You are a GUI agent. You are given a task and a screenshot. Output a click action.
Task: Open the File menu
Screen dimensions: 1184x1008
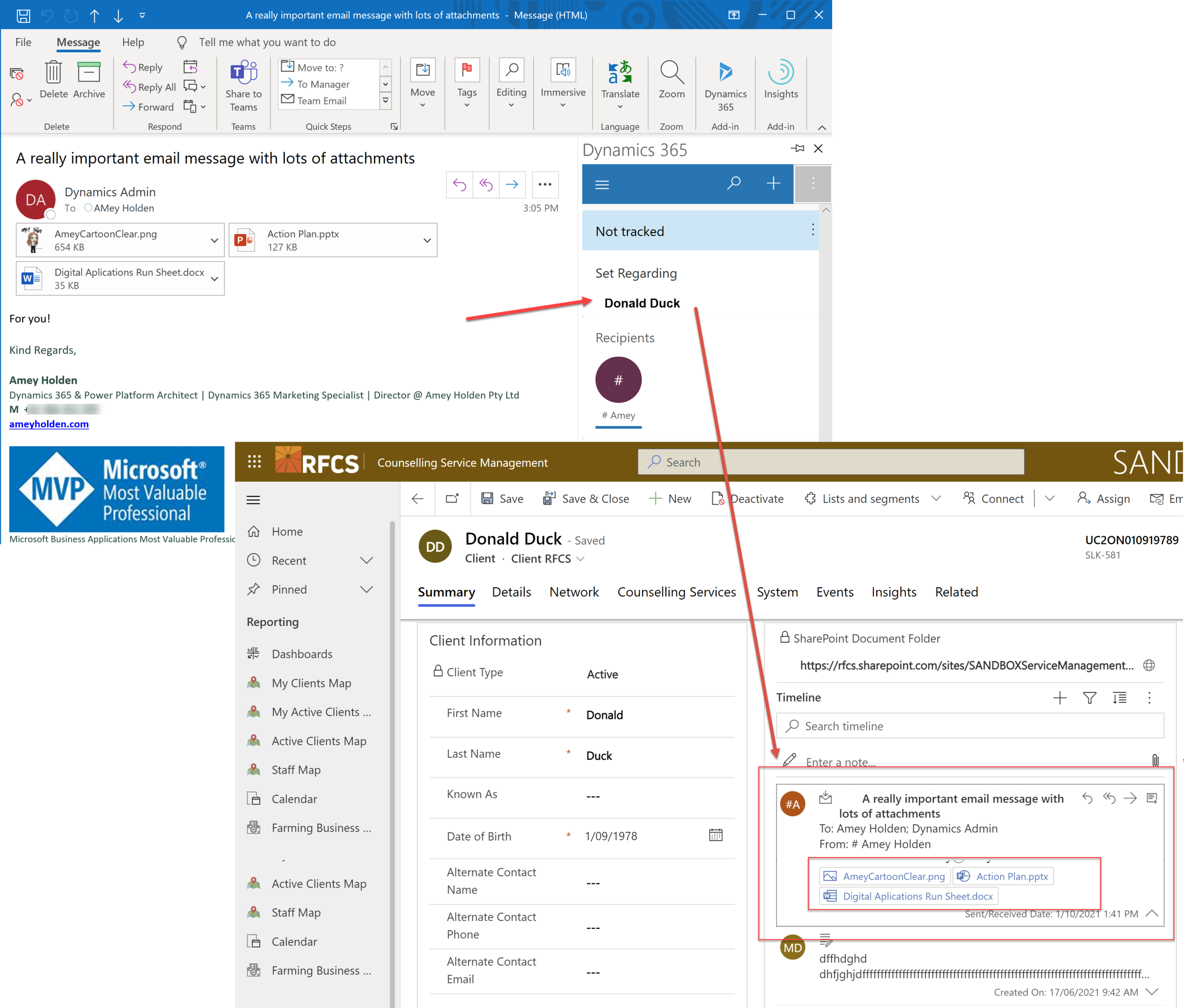click(23, 42)
